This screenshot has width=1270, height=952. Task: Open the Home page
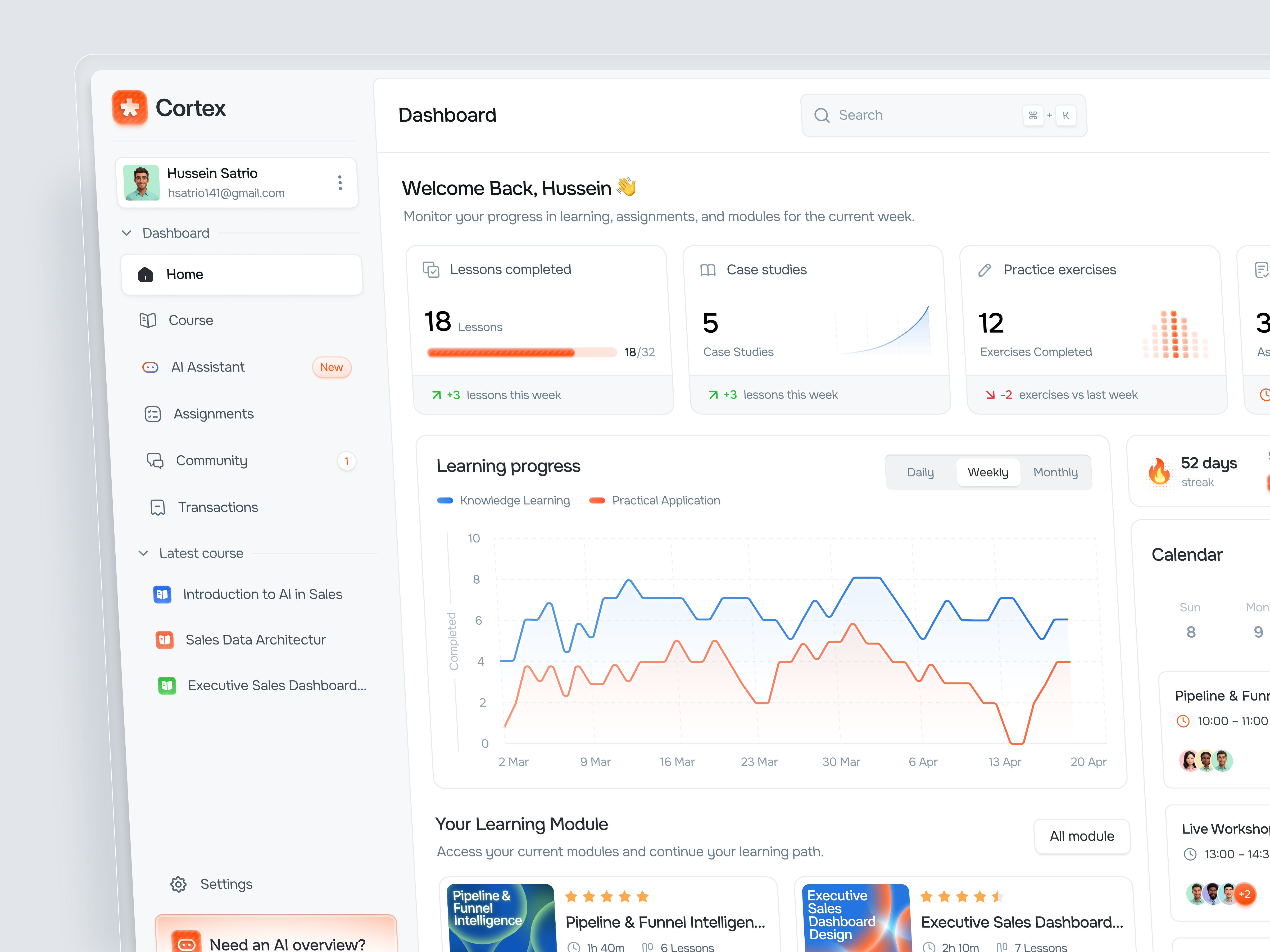[242, 274]
